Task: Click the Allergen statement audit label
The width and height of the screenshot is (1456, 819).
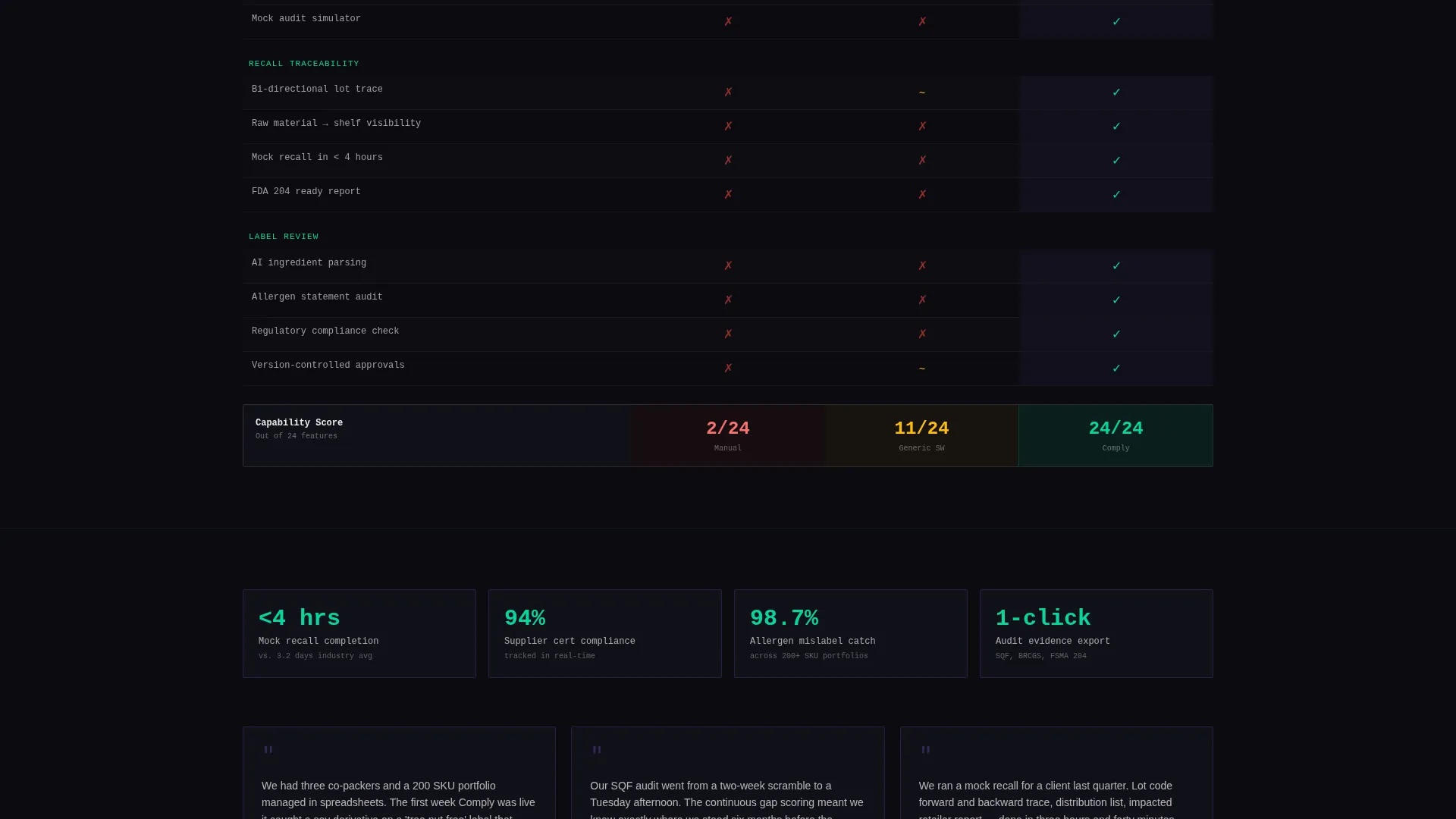Action: point(317,297)
